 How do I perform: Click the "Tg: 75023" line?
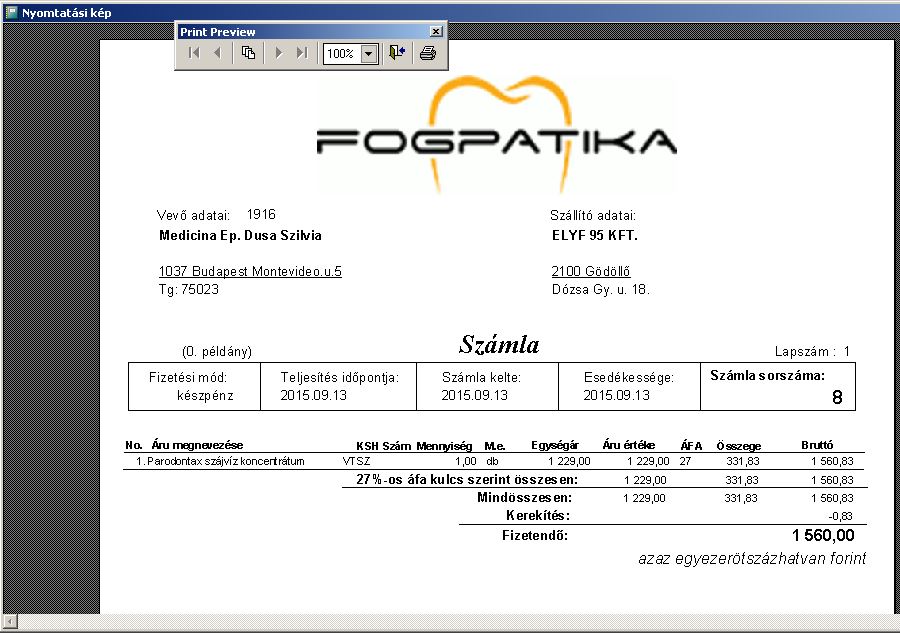tap(189, 289)
